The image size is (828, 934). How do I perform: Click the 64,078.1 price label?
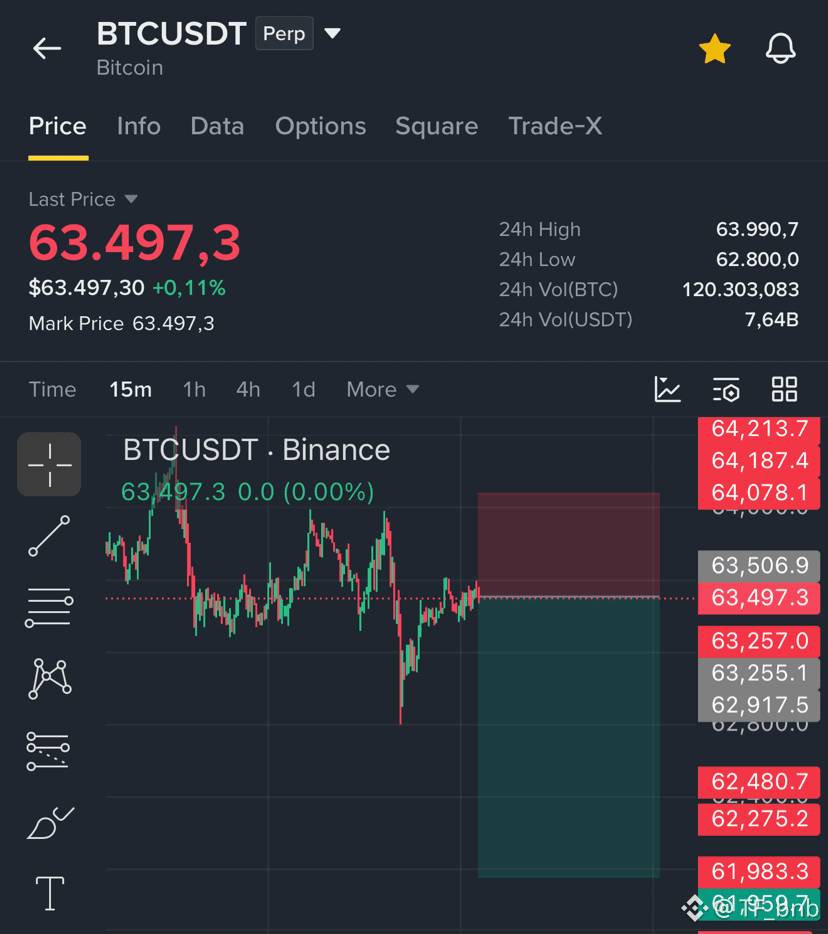click(759, 493)
